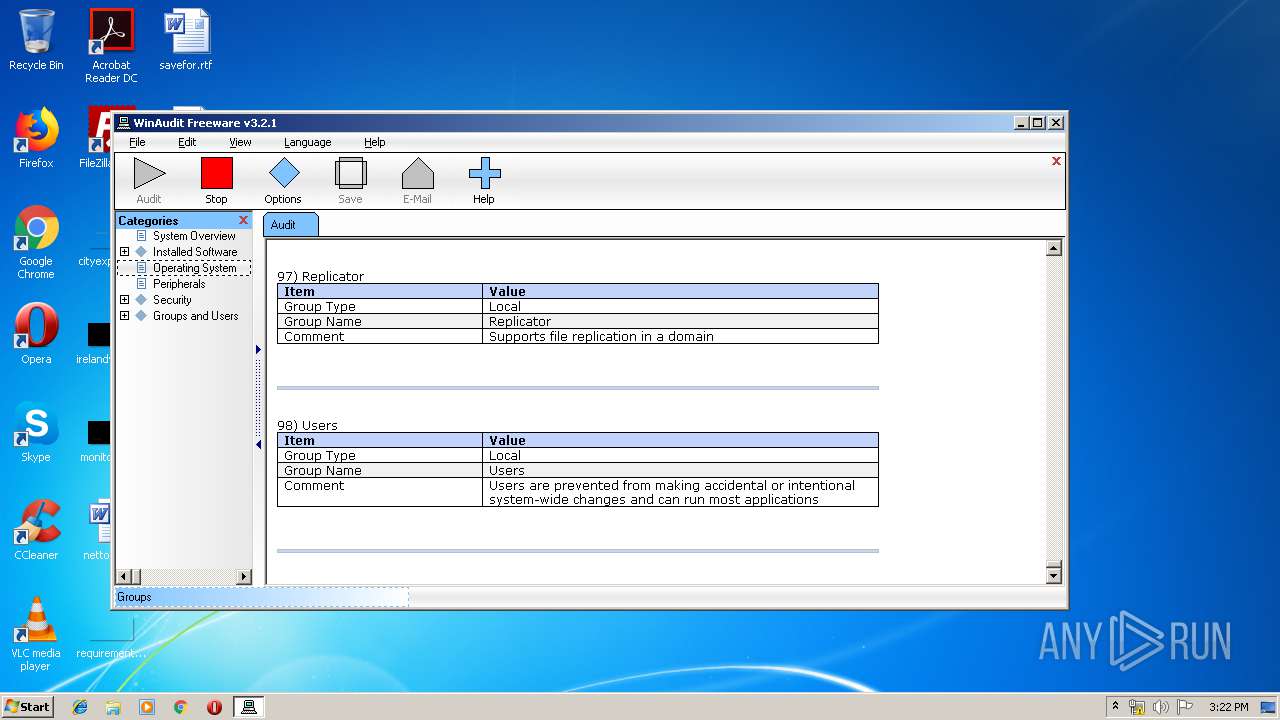Select Installed Software category
Image resolution: width=1280 pixels, height=720 pixels.
[195, 252]
